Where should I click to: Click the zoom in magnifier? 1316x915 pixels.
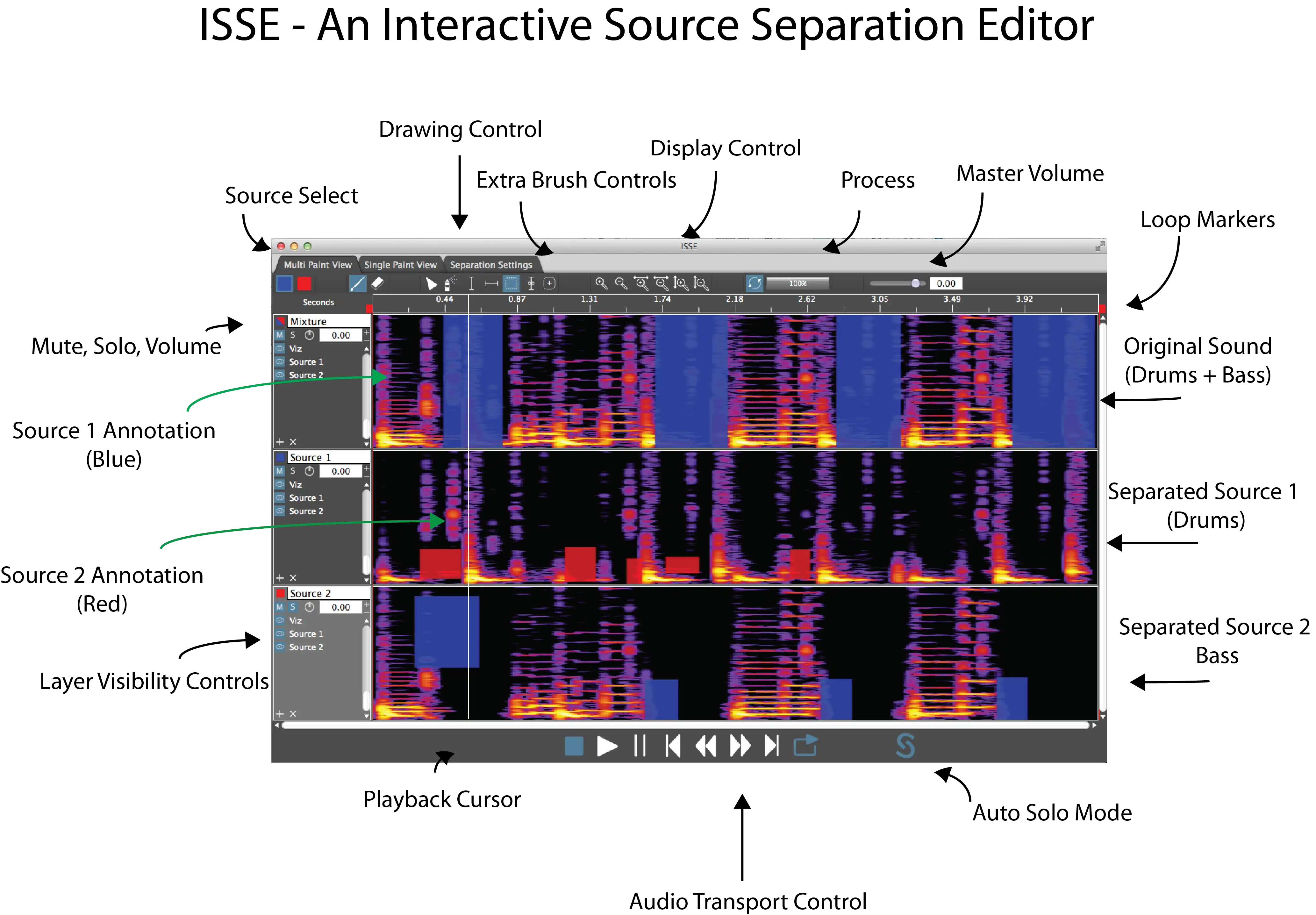pos(601,284)
